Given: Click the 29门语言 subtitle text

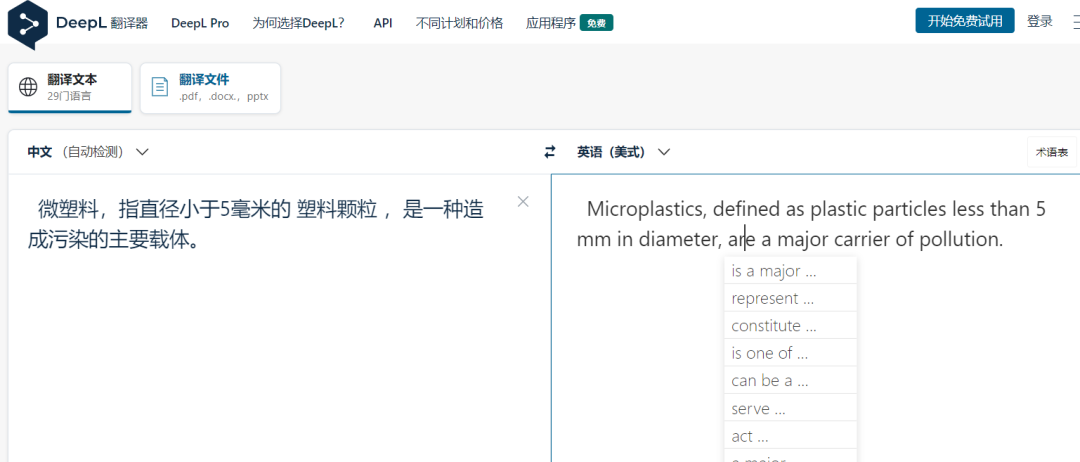Looking at the screenshot, I should pos(69,96).
